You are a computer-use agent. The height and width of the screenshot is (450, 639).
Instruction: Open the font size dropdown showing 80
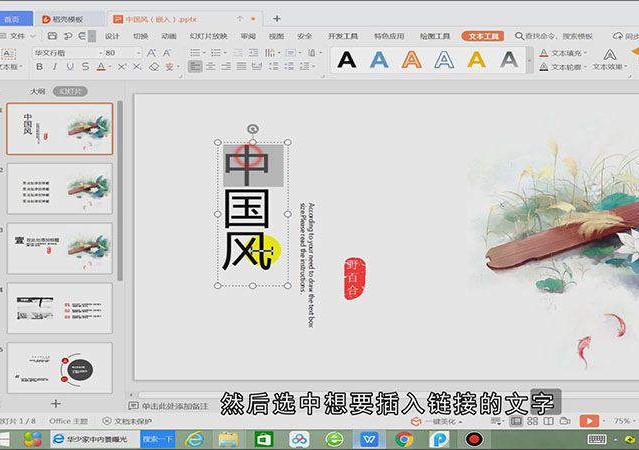139,53
